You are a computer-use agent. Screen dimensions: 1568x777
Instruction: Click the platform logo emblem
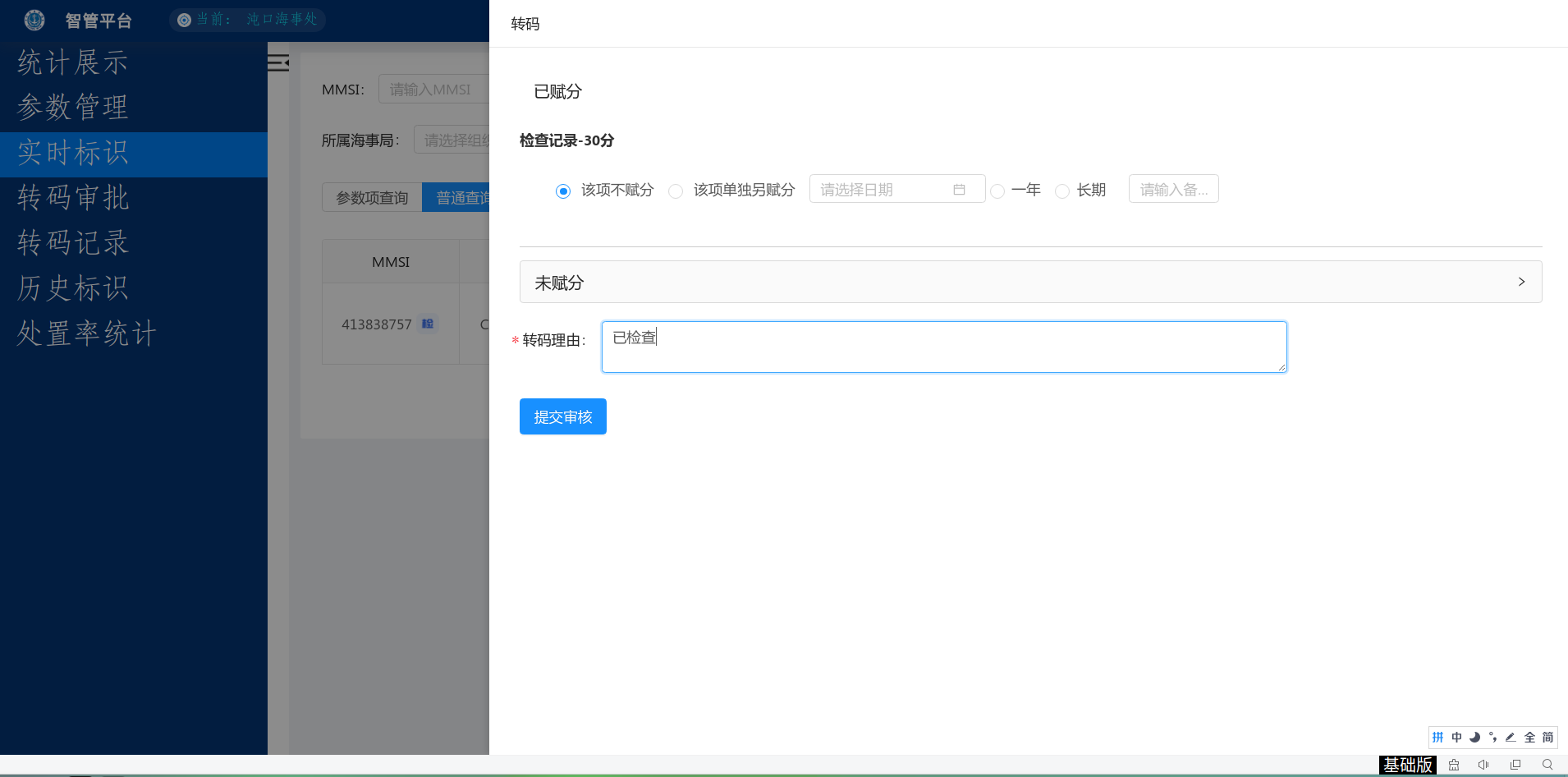[x=34, y=20]
